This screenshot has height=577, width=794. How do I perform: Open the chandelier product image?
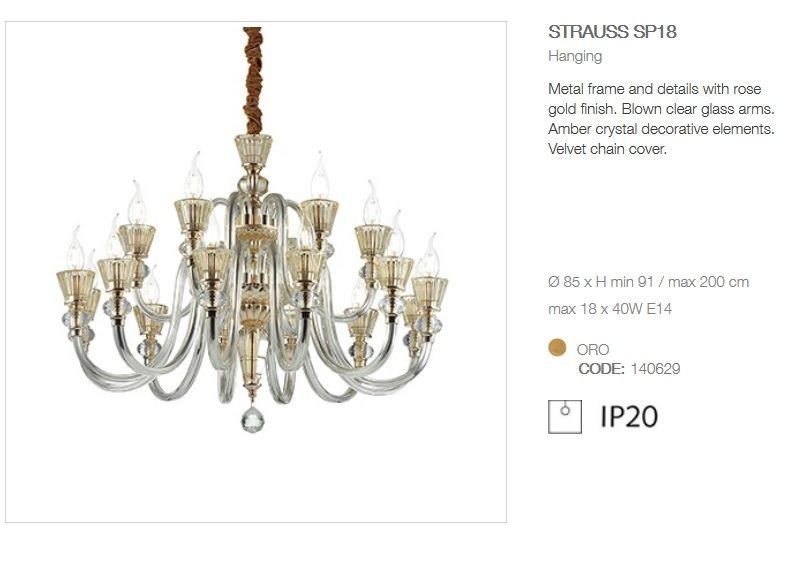(256, 272)
